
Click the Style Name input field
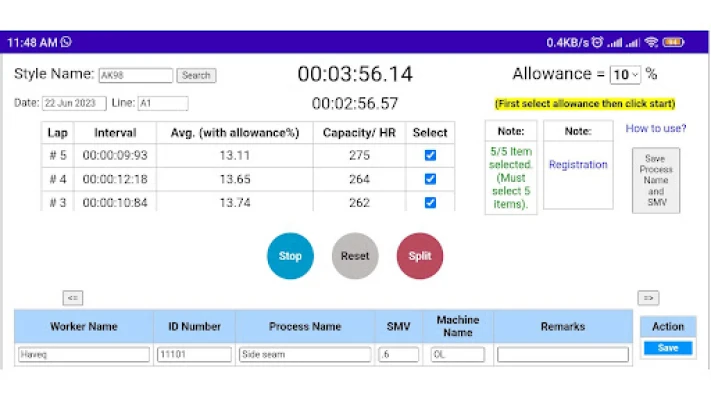tap(135, 75)
